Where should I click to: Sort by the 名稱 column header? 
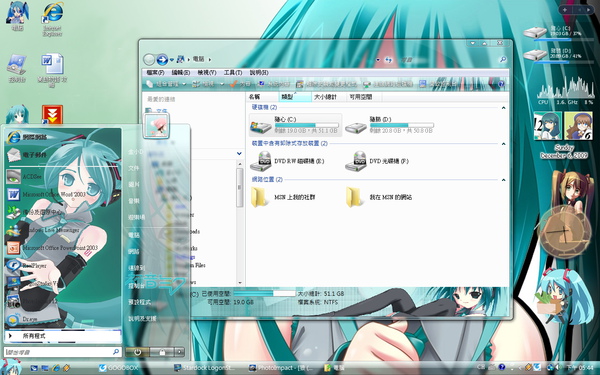[x=262, y=97]
